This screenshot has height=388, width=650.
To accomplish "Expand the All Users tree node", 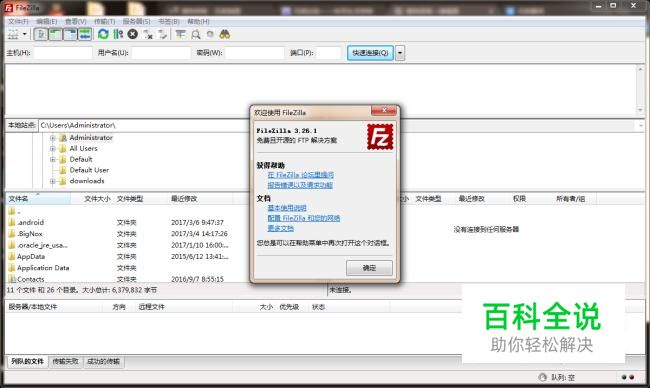I will [53, 148].
